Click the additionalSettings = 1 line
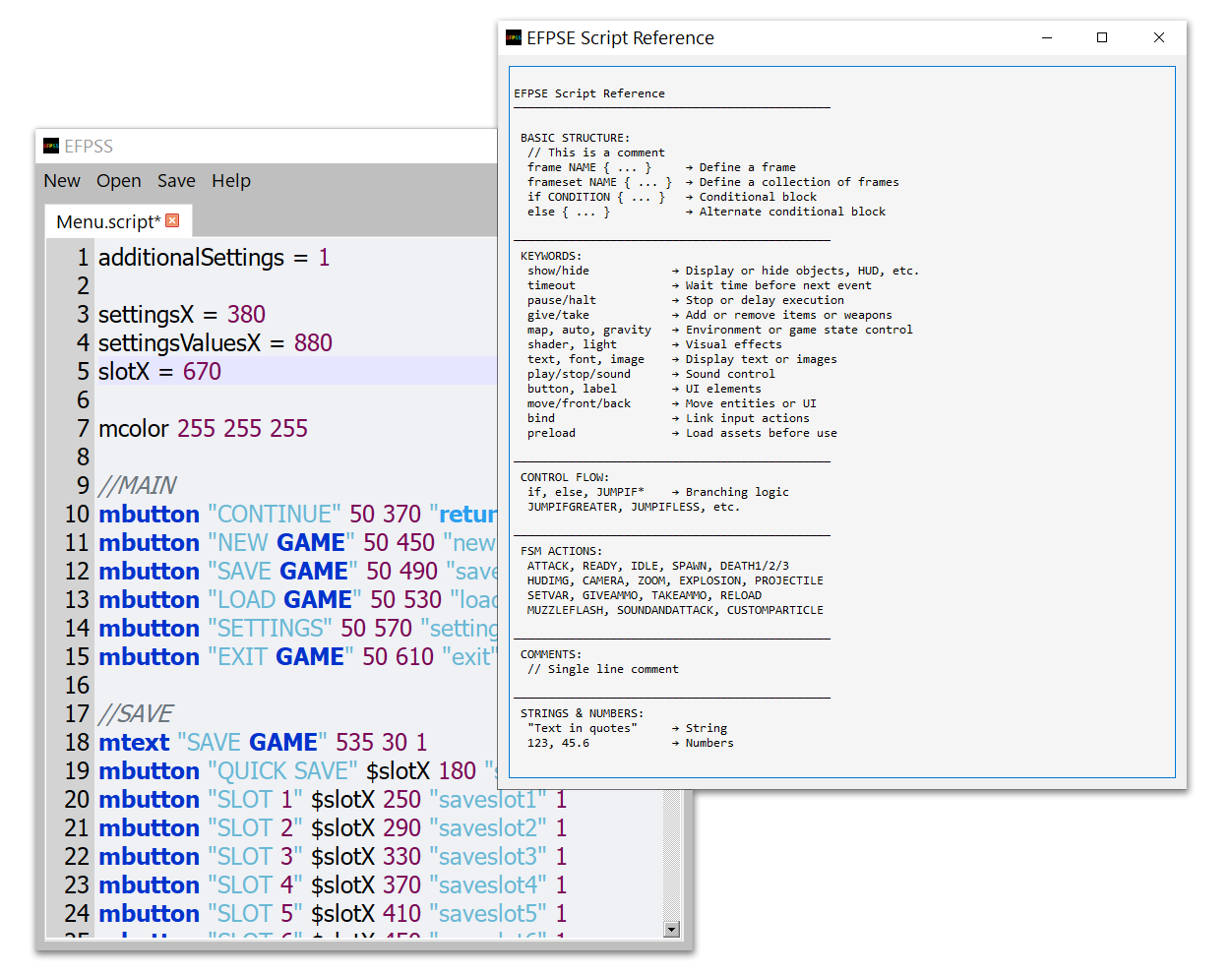This screenshot has height=975, width=1232. coord(214,258)
